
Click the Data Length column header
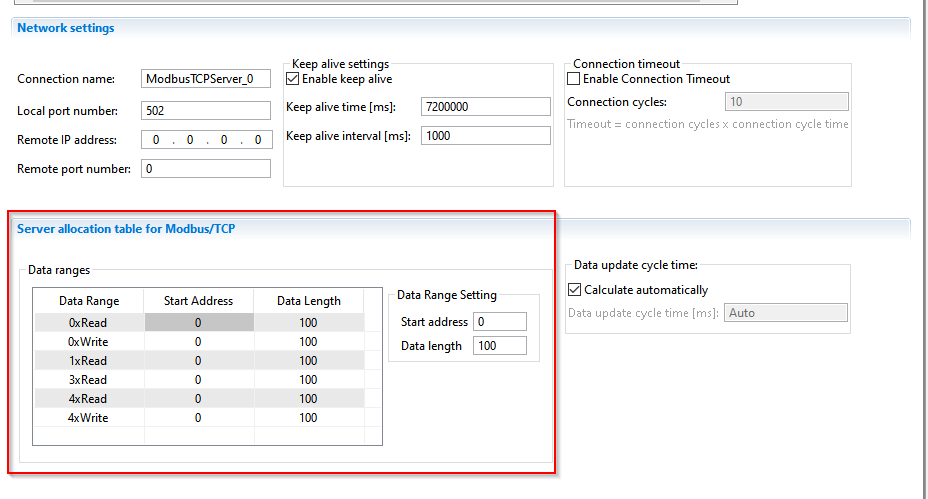(x=309, y=301)
